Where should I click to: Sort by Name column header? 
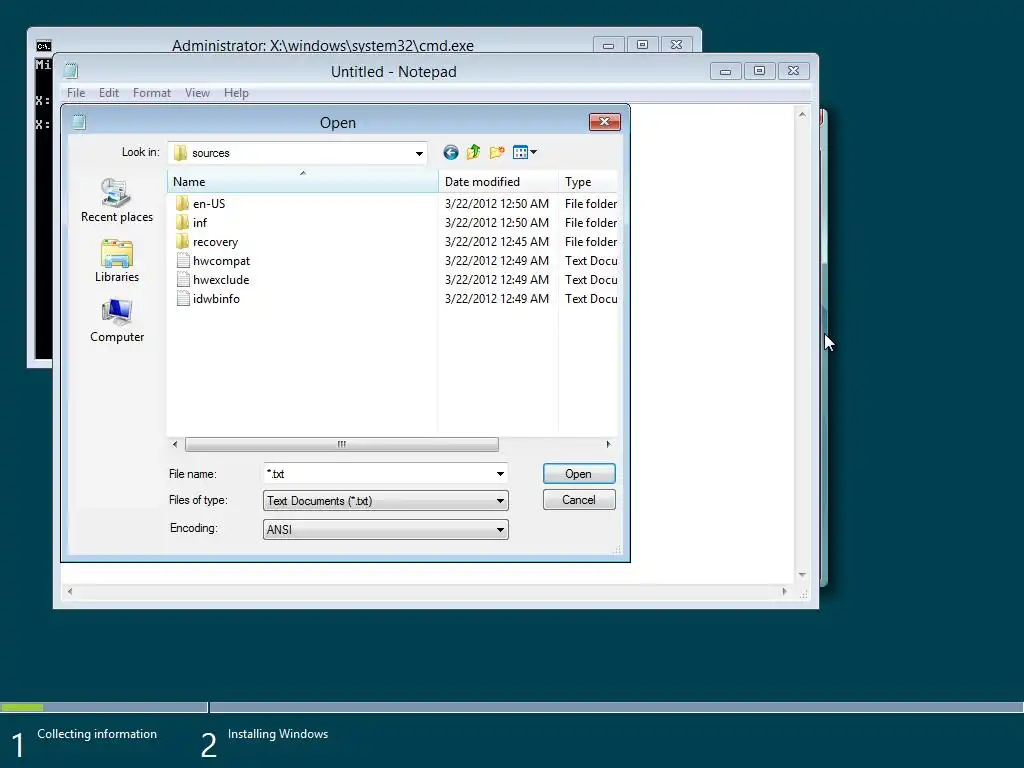(x=302, y=182)
